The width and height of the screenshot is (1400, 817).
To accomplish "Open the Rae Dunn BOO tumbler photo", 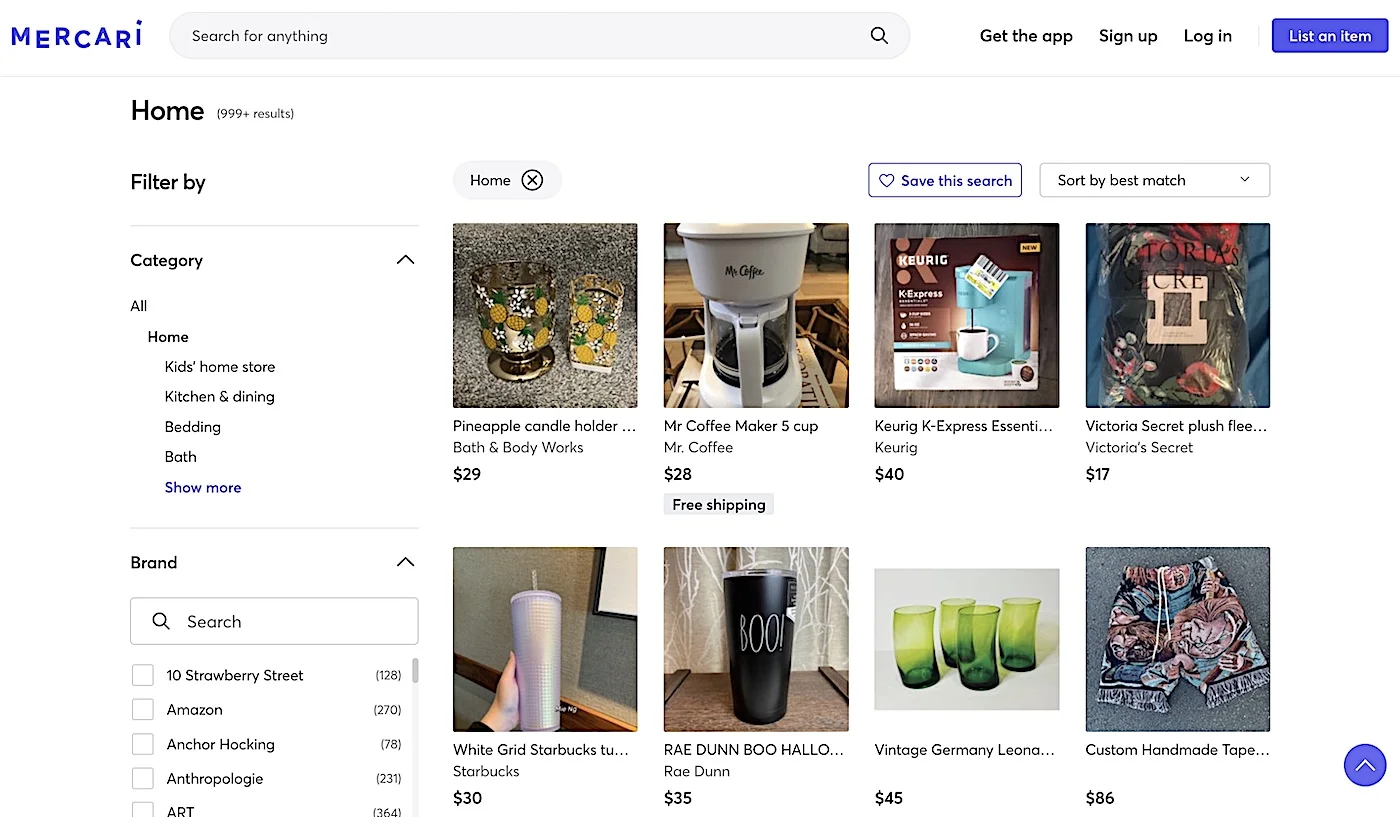I will pyautogui.click(x=756, y=639).
